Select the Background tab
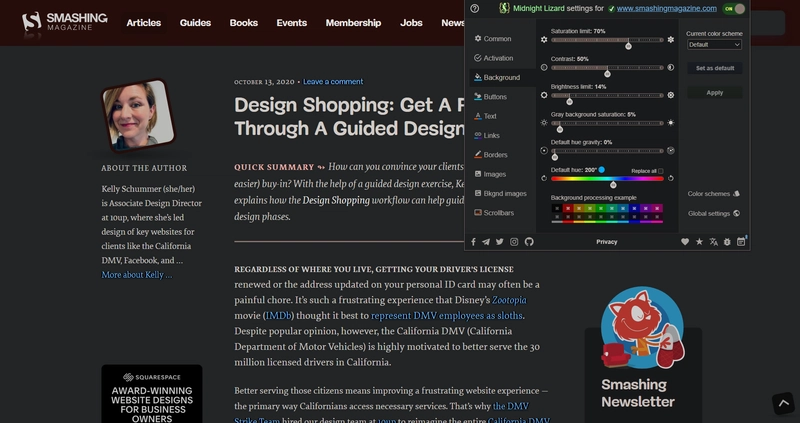 (x=502, y=78)
